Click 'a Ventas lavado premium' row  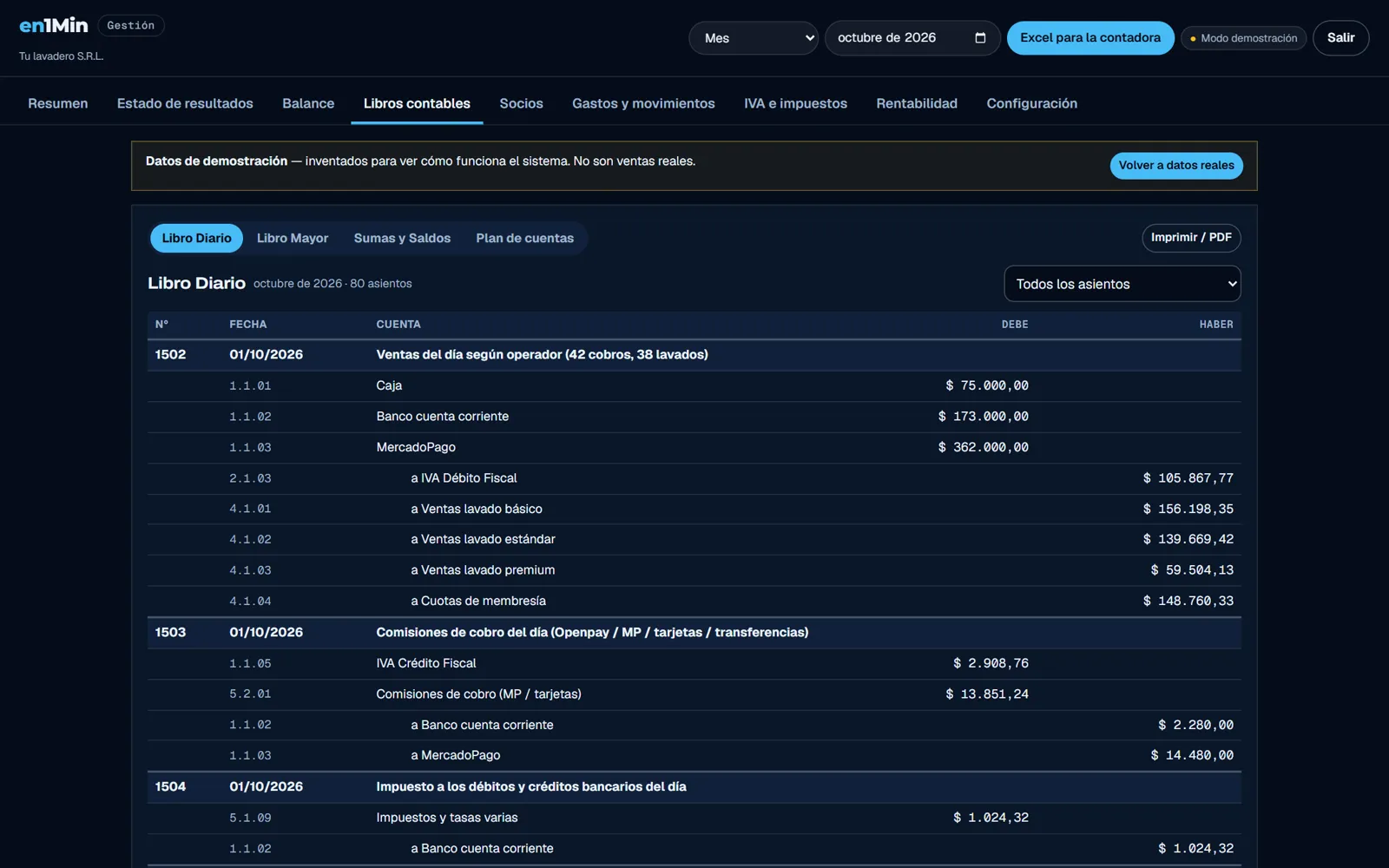694,570
